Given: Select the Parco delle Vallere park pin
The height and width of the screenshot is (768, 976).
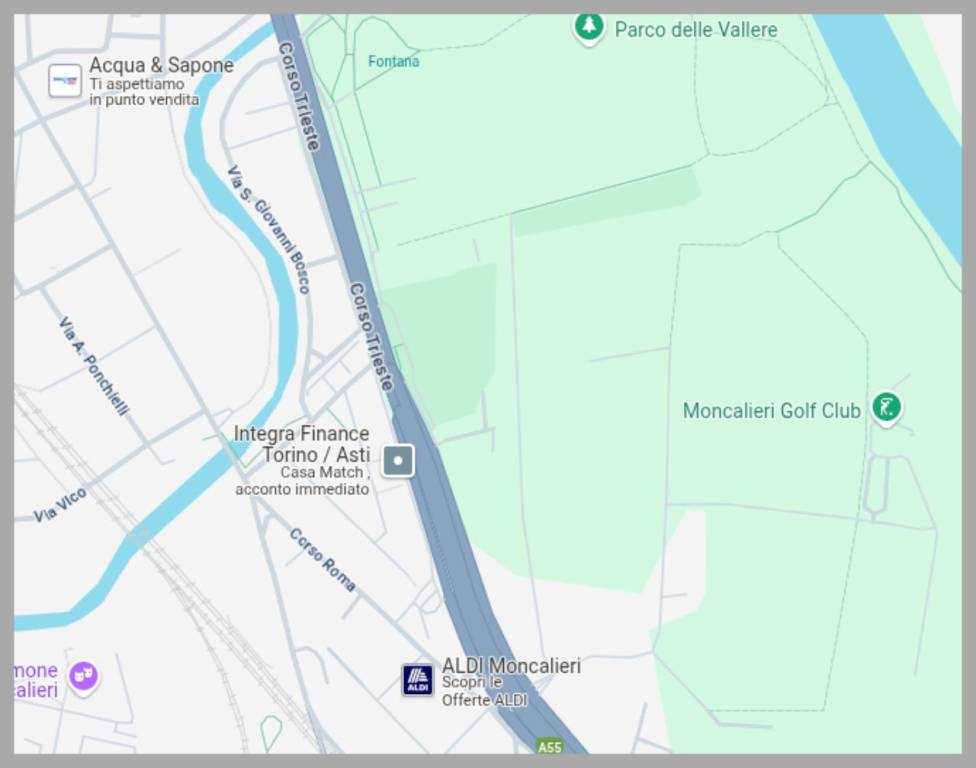Looking at the screenshot, I should [x=589, y=27].
